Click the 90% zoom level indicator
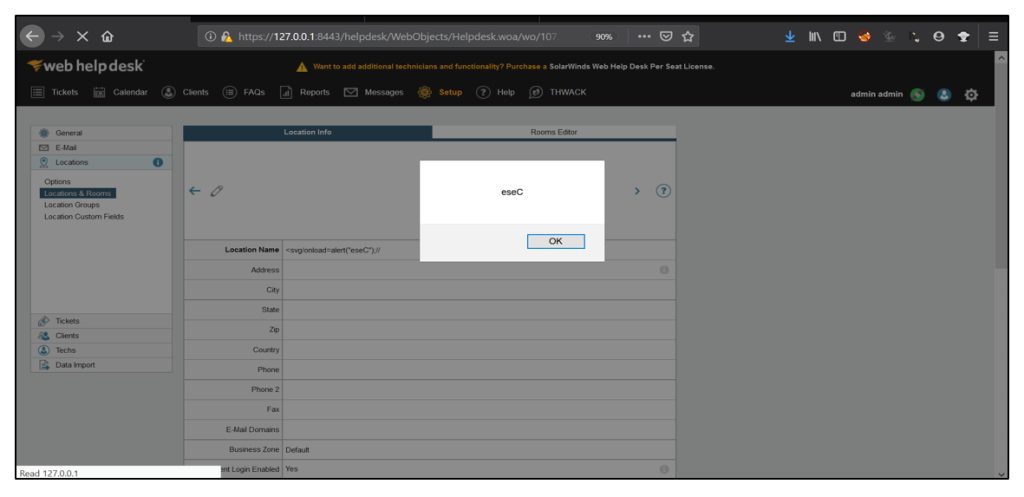This screenshot has height=497, width=1024. pos(604,37)
